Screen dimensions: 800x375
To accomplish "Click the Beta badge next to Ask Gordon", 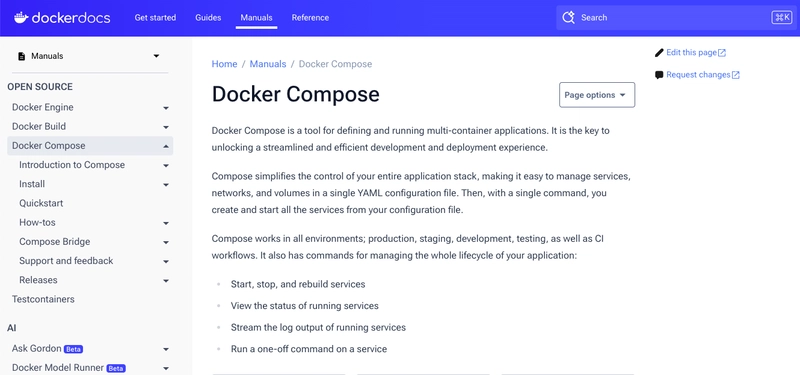I will pyautogui.click(x=73, y=349).
